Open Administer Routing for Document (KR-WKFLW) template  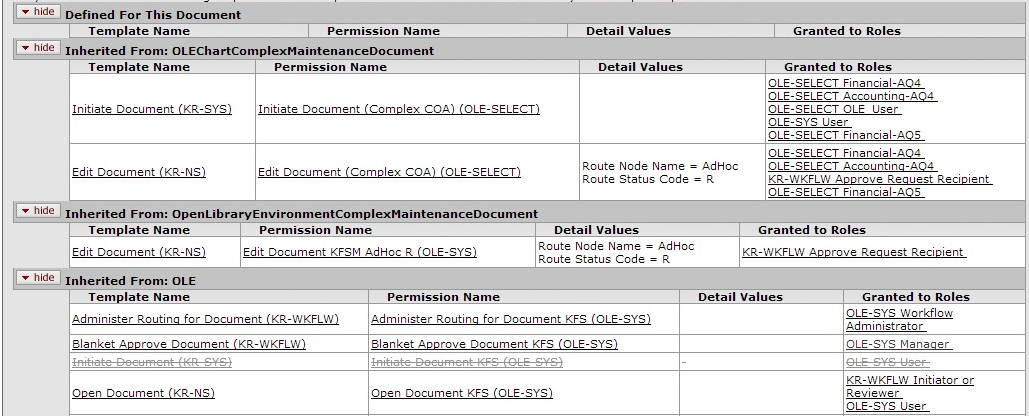pyautogui.click(x=205, y=320)
